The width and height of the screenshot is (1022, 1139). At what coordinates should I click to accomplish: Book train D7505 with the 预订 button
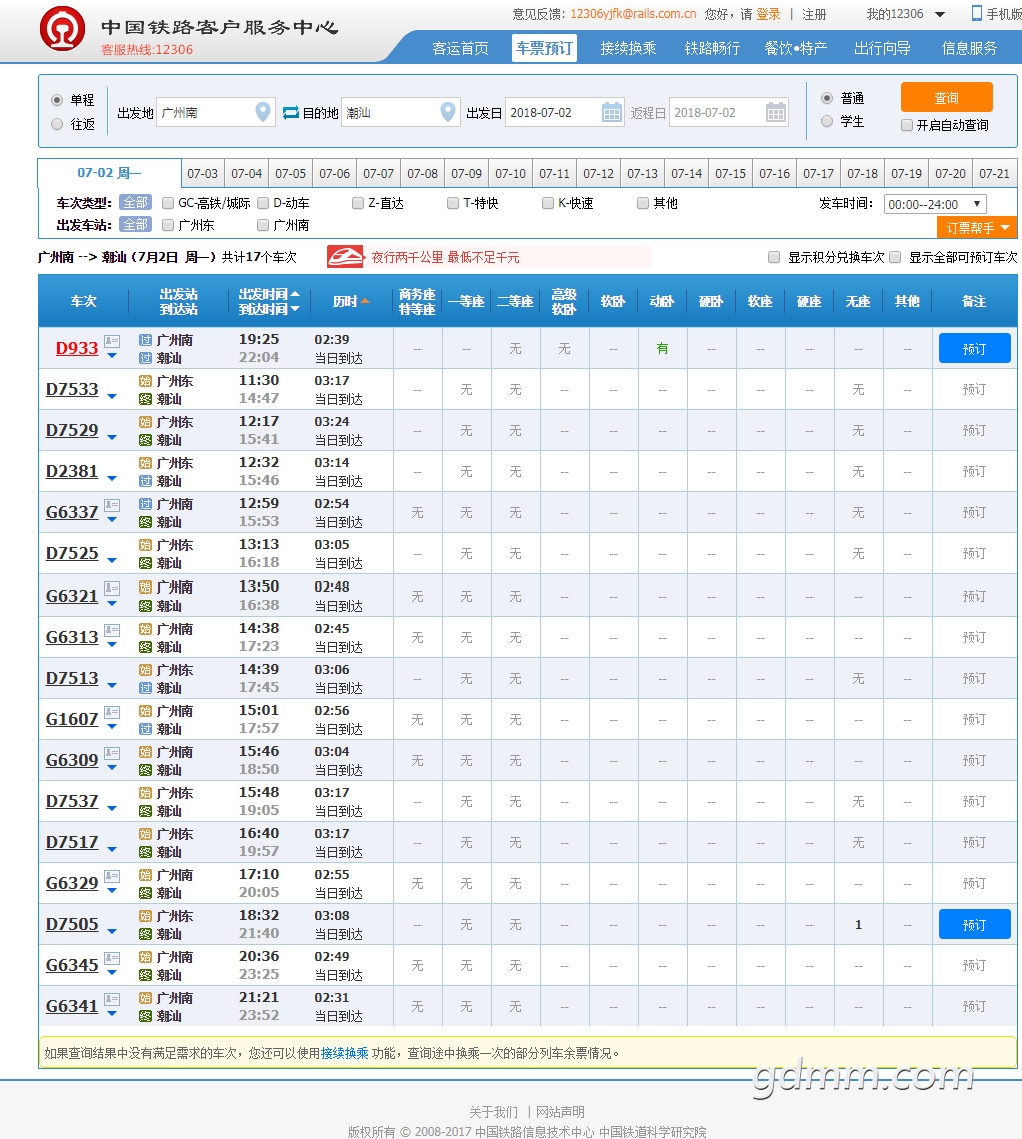[974, 925]
